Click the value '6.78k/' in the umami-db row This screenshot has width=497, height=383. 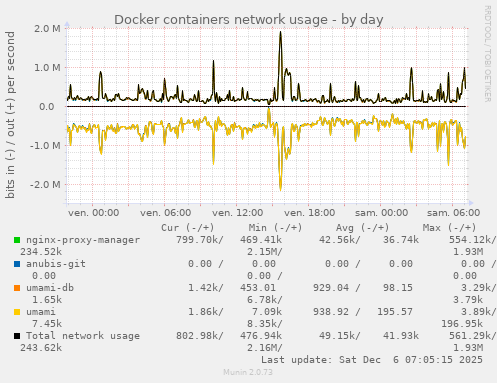pyautogui.click(x=265, y=300)
